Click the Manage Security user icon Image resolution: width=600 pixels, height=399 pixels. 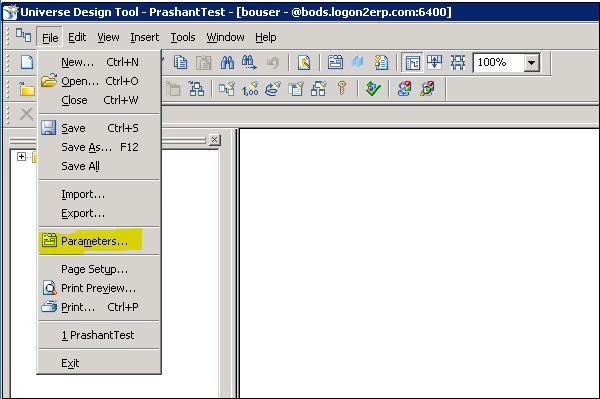click(404, 89)
